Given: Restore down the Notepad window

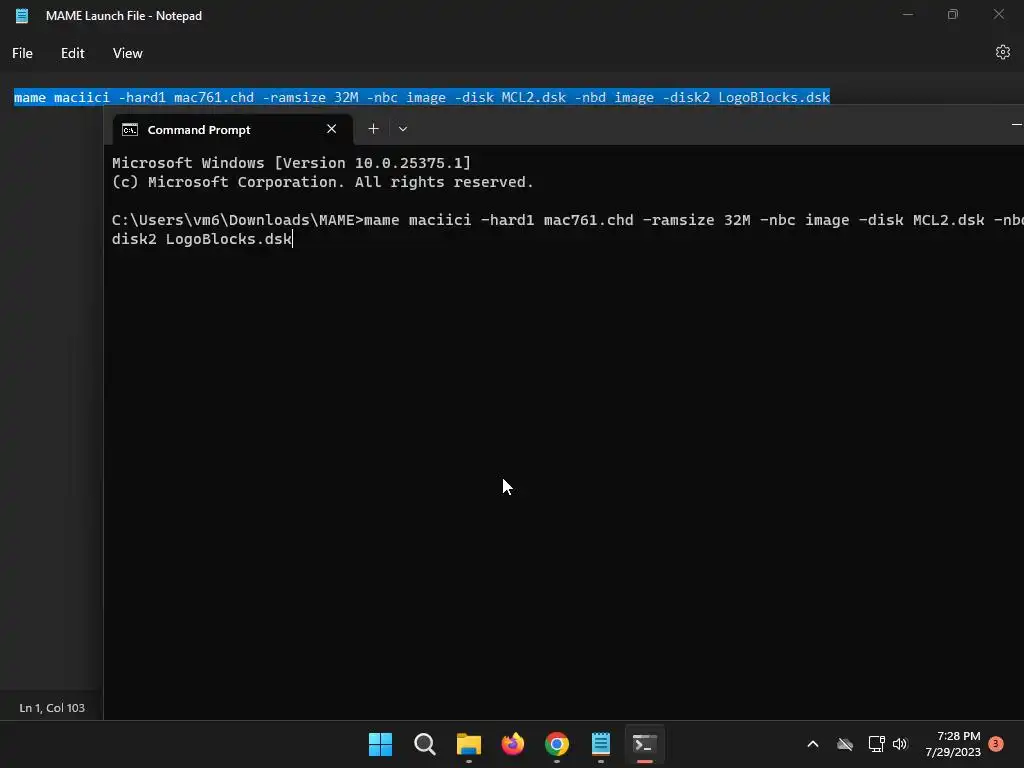Looking at the screenshot, I should click(x=953, y=14).
